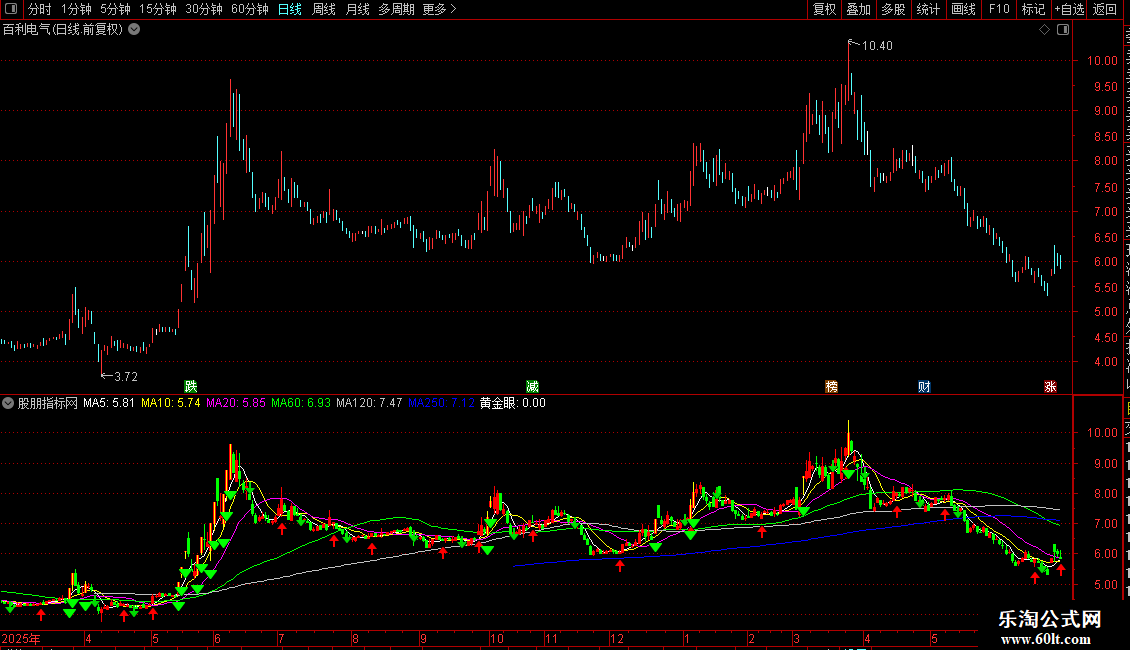1130x650 pixels.
Task: Click the MA250: 7.12 readout
Action: click(x=441, y=404)
